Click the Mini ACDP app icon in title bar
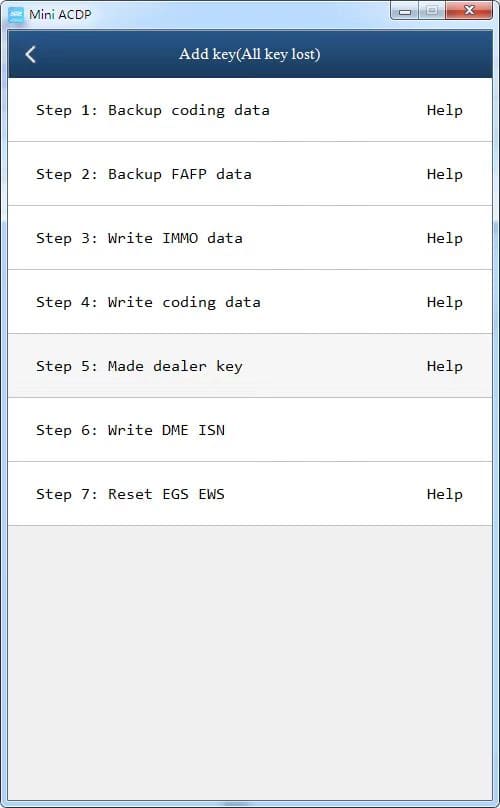 (16, 14)
